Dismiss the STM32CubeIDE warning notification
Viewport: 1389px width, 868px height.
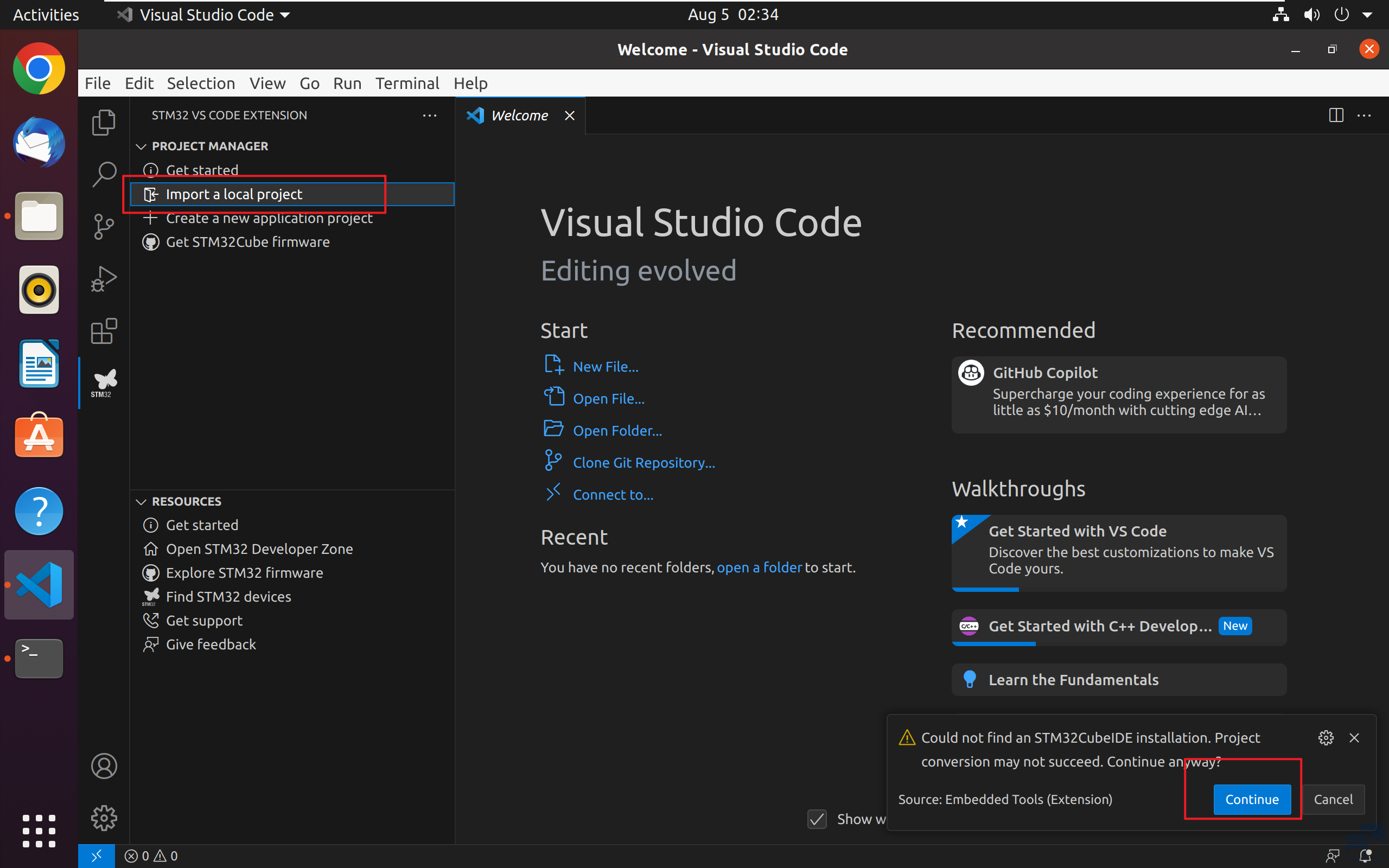click(1354, 738)
